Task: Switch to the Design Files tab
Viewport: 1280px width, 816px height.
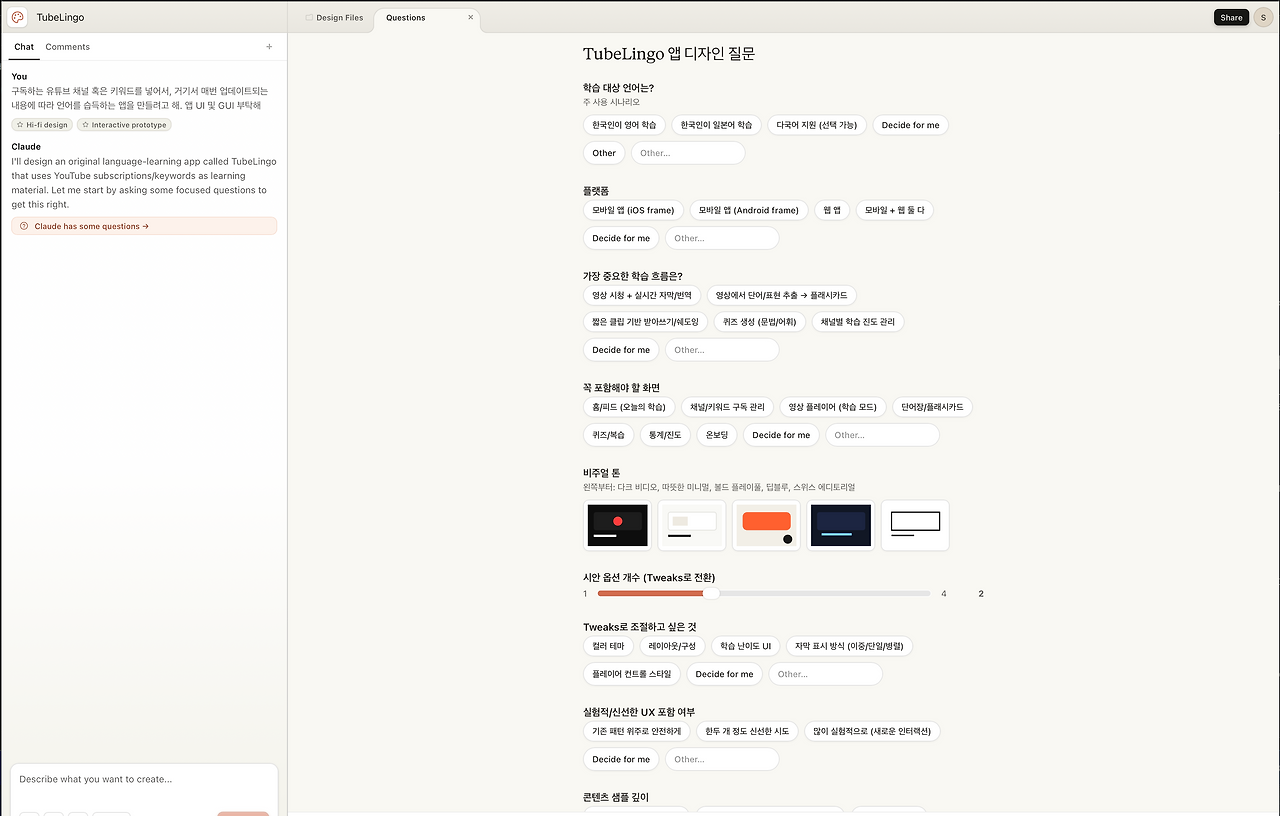Action: pos(335,18)
